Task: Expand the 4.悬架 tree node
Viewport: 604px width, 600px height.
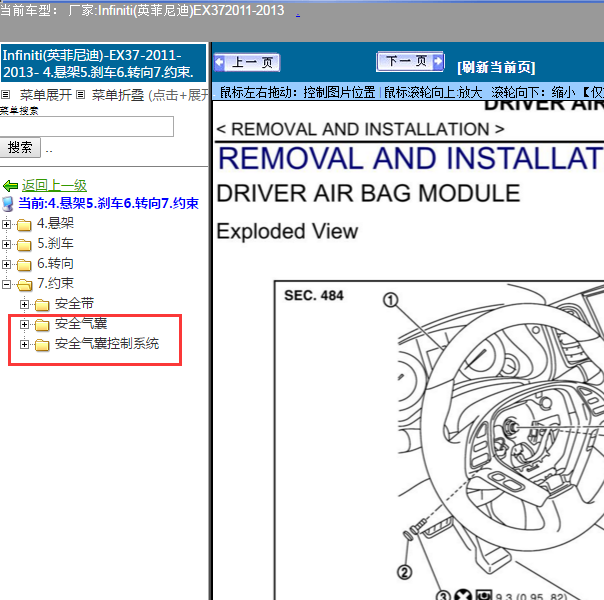Action: 6,224
